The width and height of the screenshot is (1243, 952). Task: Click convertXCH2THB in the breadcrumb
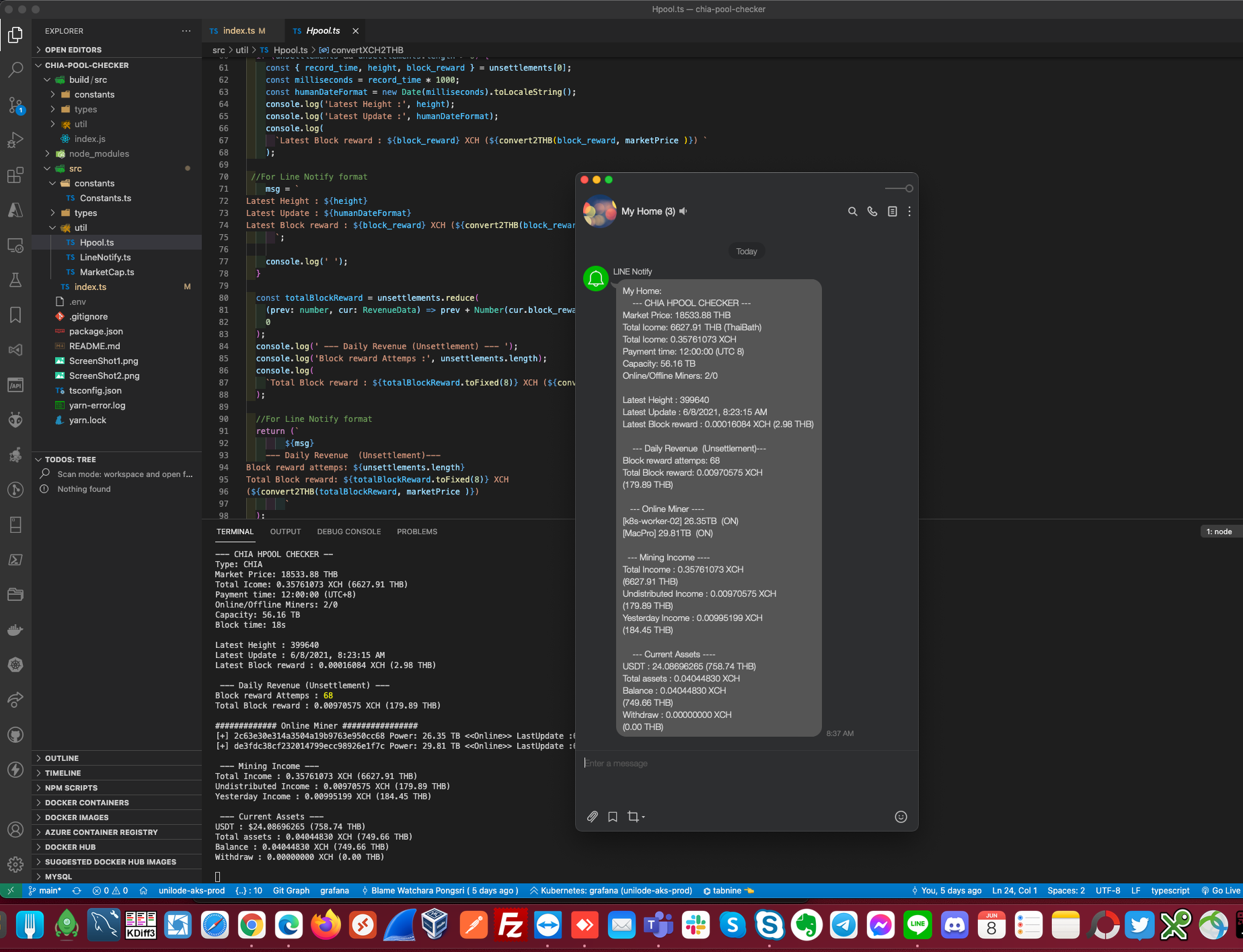pyautogui.click(x=367, y=50)
